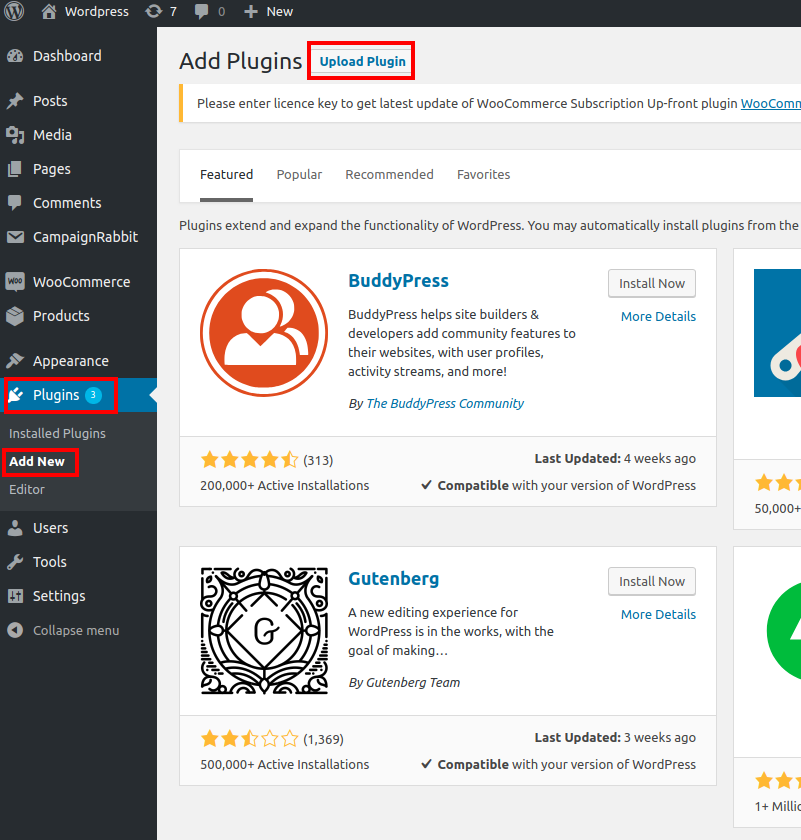
Task: Install the BuddyPress plugin now
Action: pos(652,283)
